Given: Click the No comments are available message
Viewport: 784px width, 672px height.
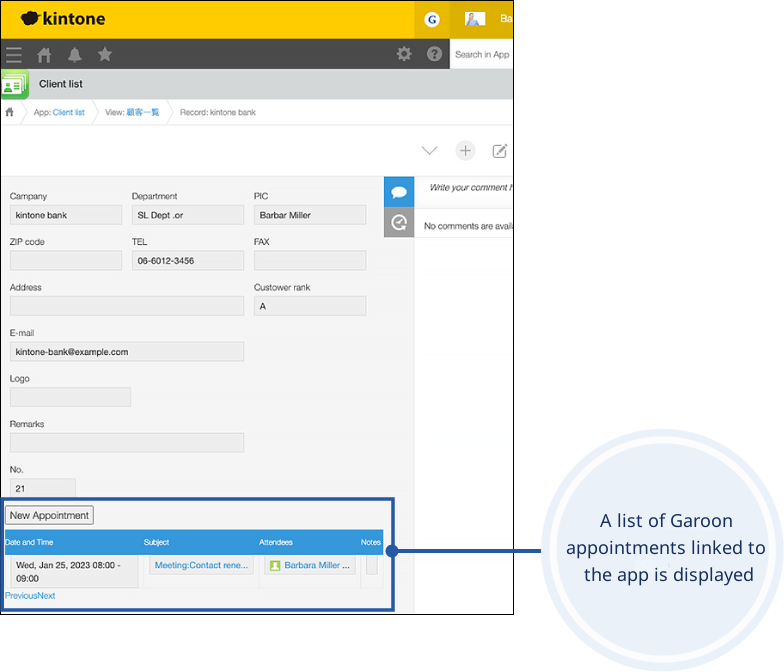Looking at the screenshot, I should 468,226.
